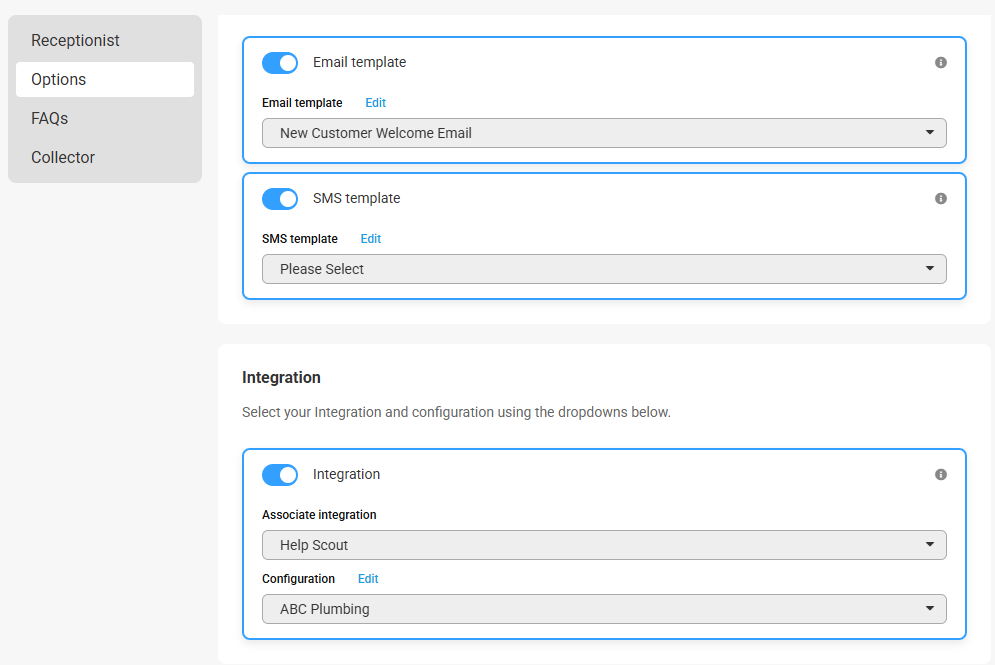Image resolution: width=995 pixels, height=665 pixels.
Task: Click the arrow on the Please Select field
Action: coord(930,268)
